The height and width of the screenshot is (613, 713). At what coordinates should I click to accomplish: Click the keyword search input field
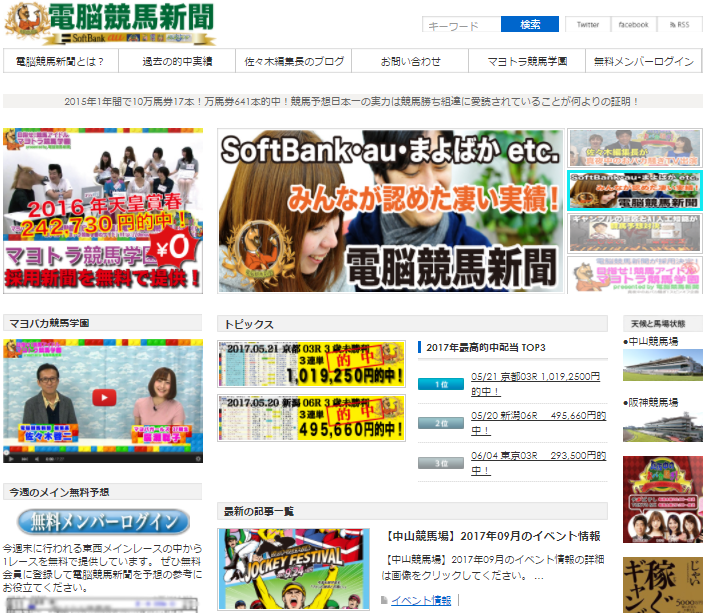(461, 25)
